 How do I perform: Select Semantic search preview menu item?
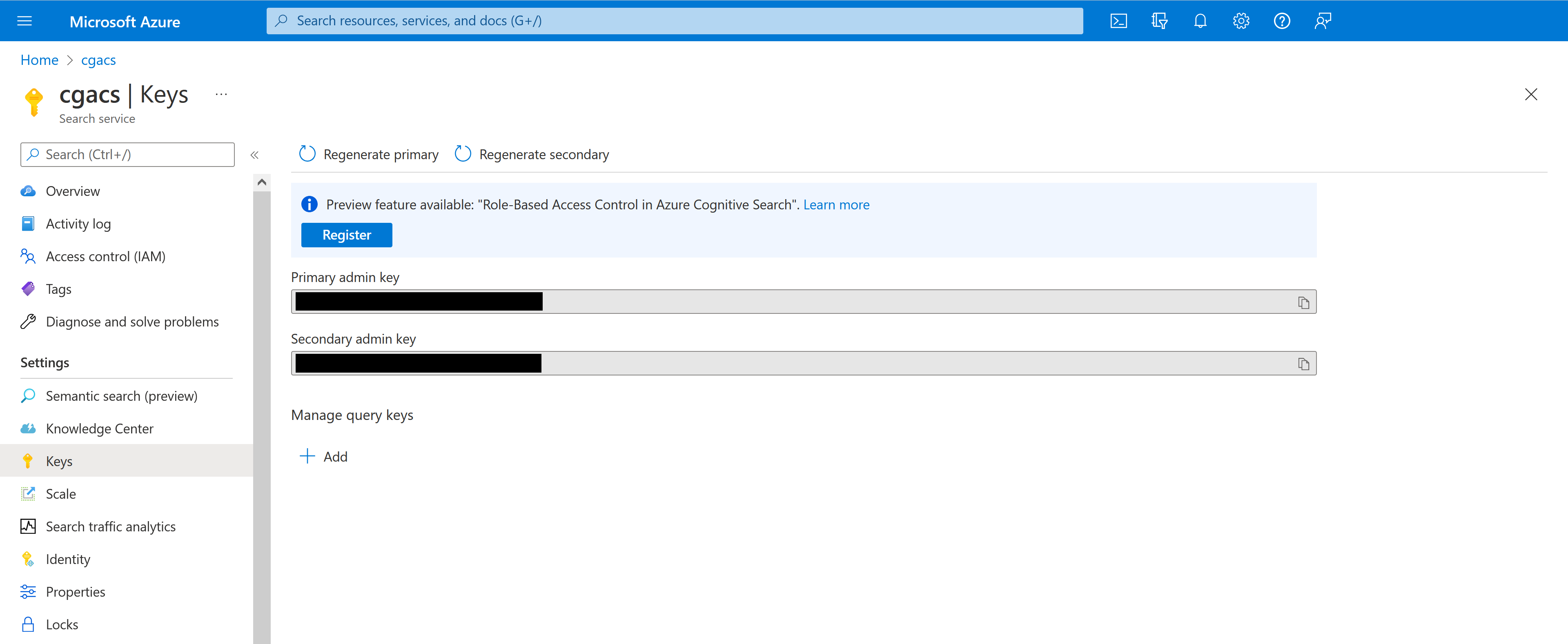(x=122, y=395)
